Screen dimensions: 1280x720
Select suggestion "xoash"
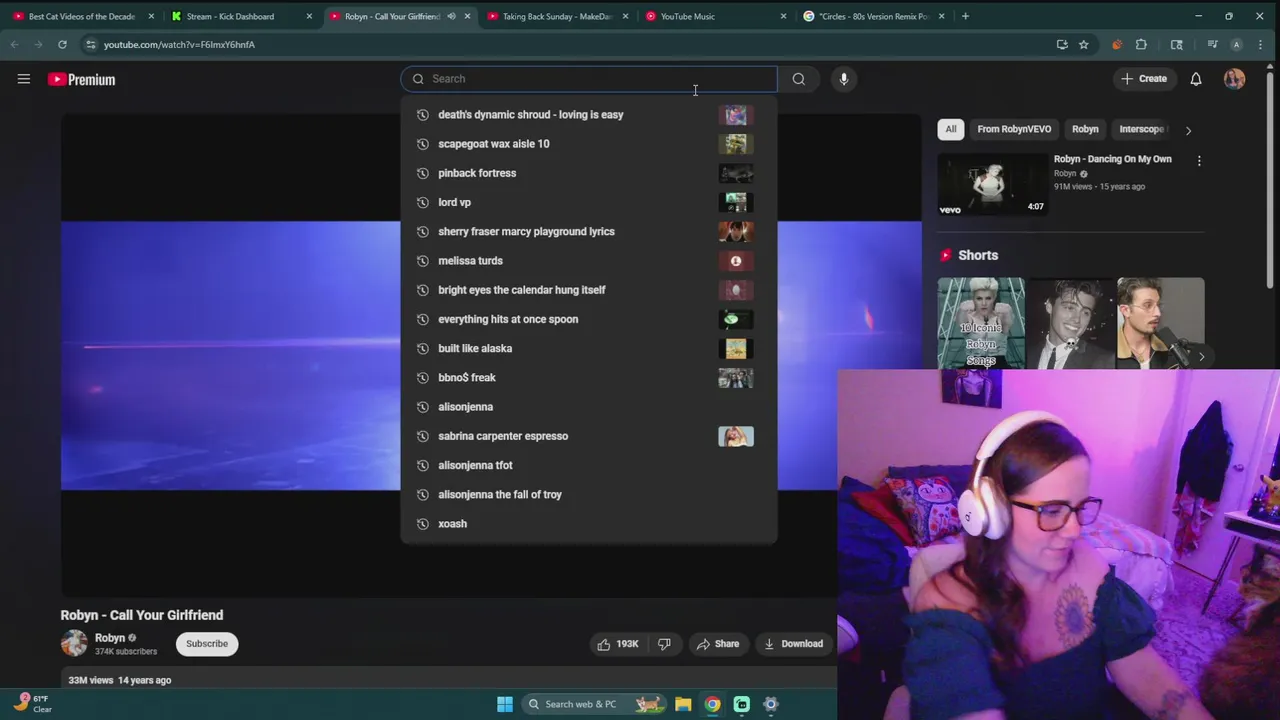(x=589, y=524)
